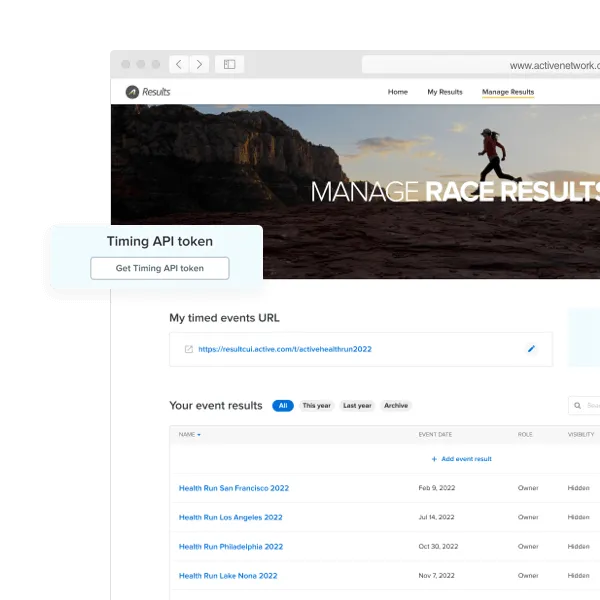Select the This year filter
600x600 pixels.
(317, 406)
